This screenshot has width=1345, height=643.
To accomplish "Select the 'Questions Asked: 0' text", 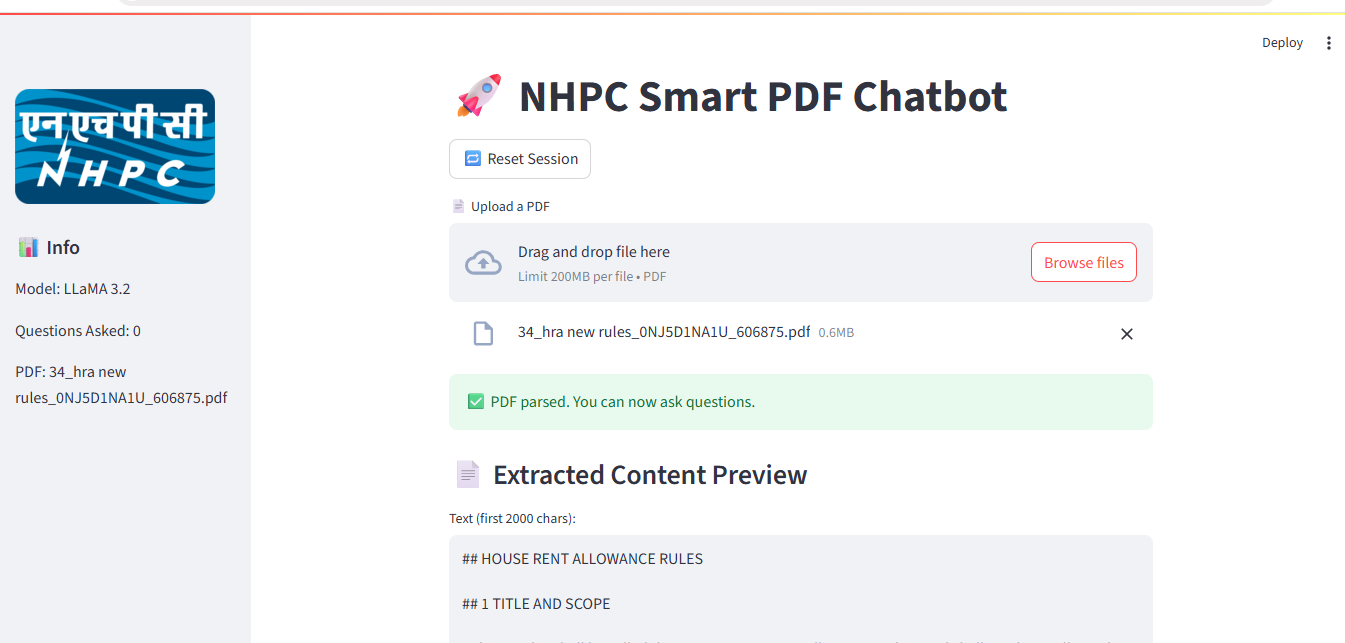I will click(x=78, y=331).
